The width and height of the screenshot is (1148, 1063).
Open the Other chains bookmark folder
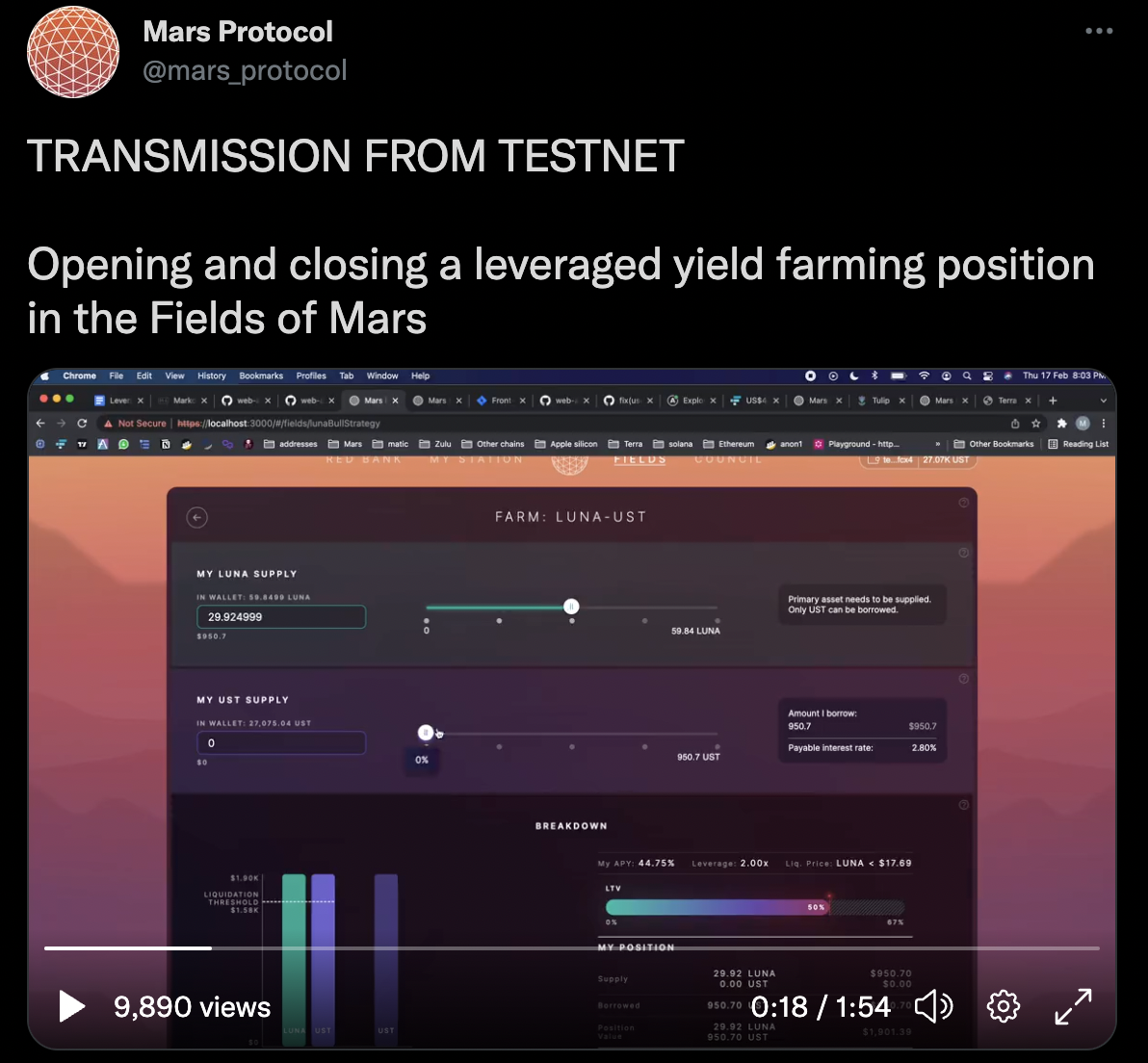[x=493, y=444]
